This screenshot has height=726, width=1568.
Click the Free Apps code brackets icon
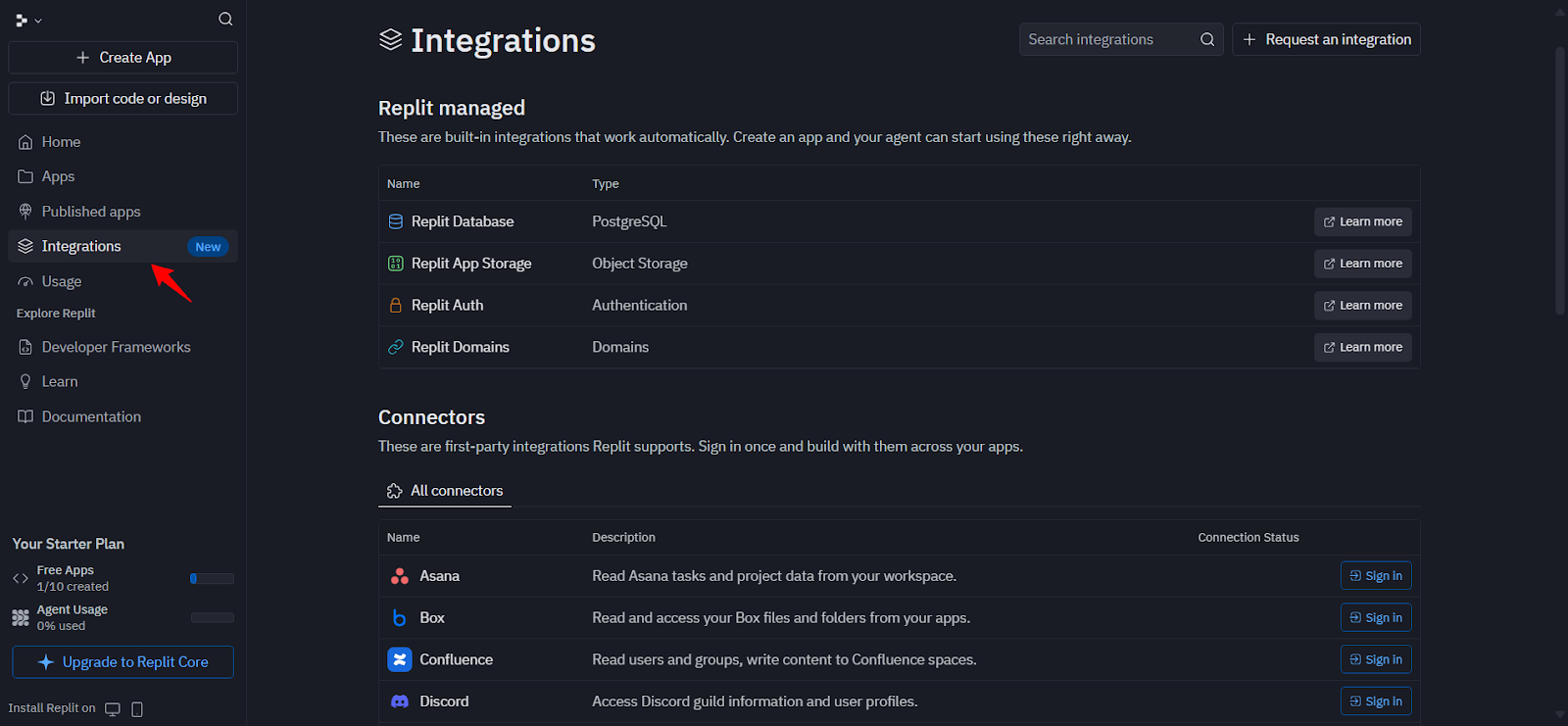[x=21, y=579]
